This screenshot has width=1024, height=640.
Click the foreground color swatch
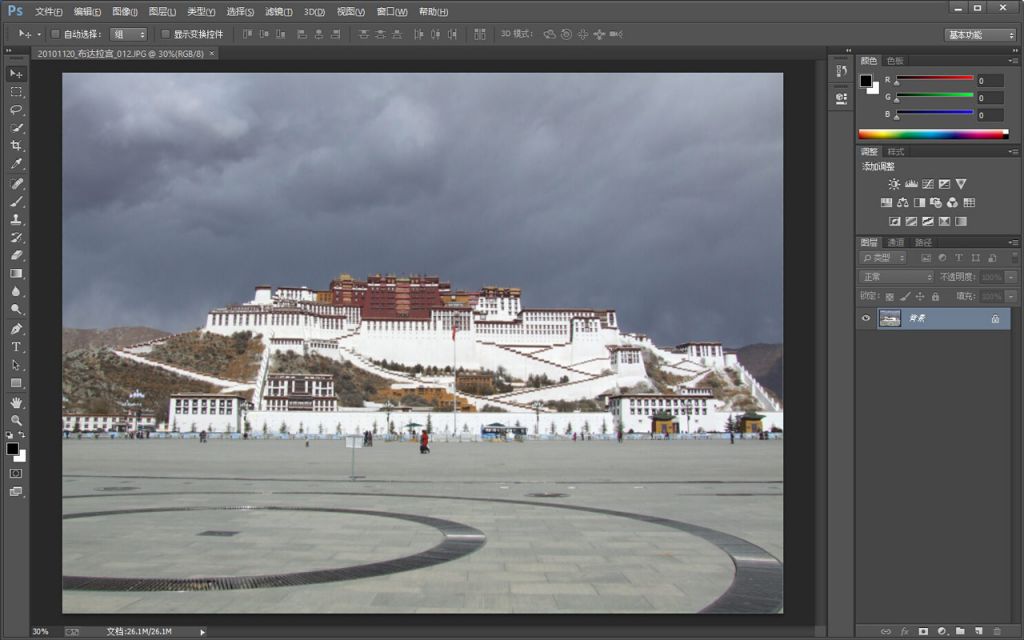(15, 448)
